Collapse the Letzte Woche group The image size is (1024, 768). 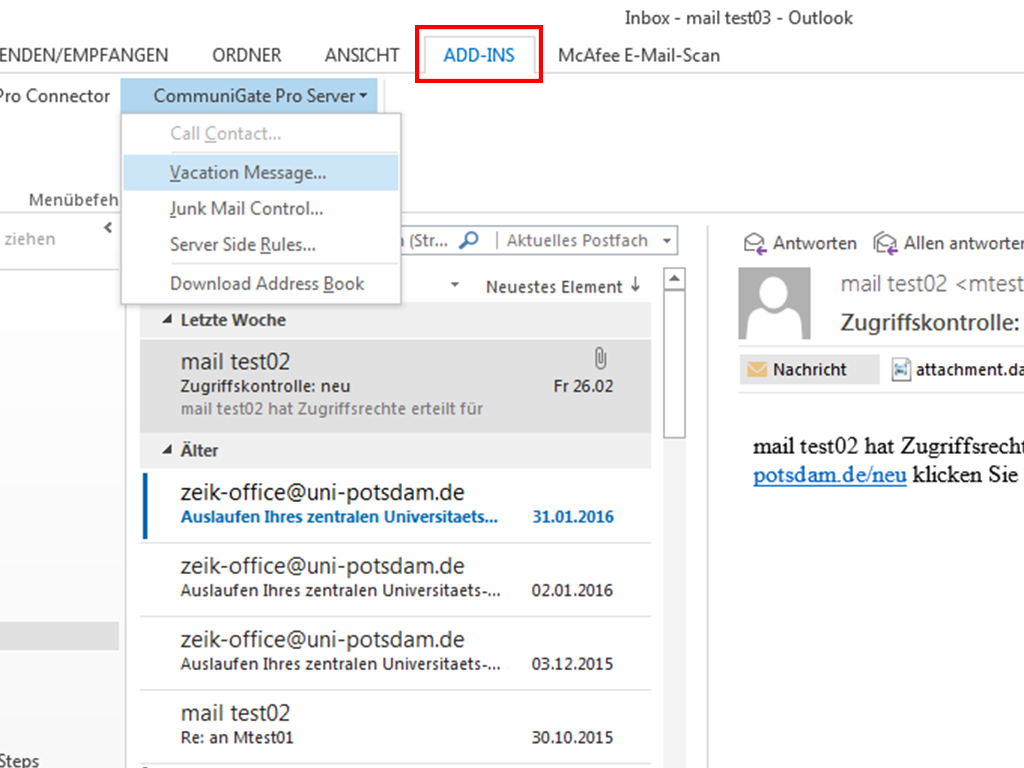(x=167, y=321)
